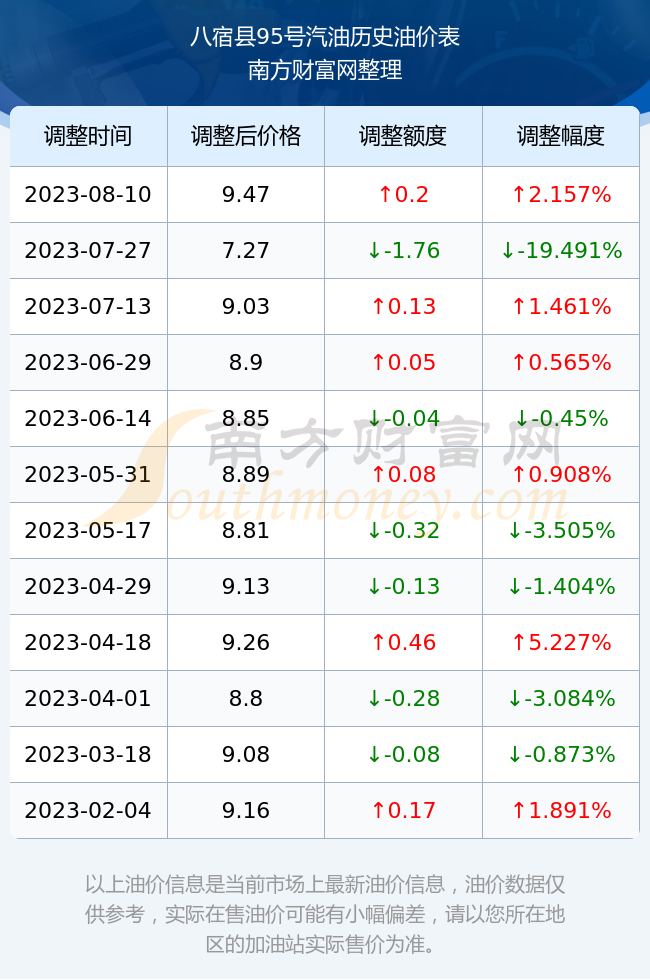Click the red ↑0.565% percentage cell
The width and height of the screenshot is (650, 980).
[x=561, y=362]
